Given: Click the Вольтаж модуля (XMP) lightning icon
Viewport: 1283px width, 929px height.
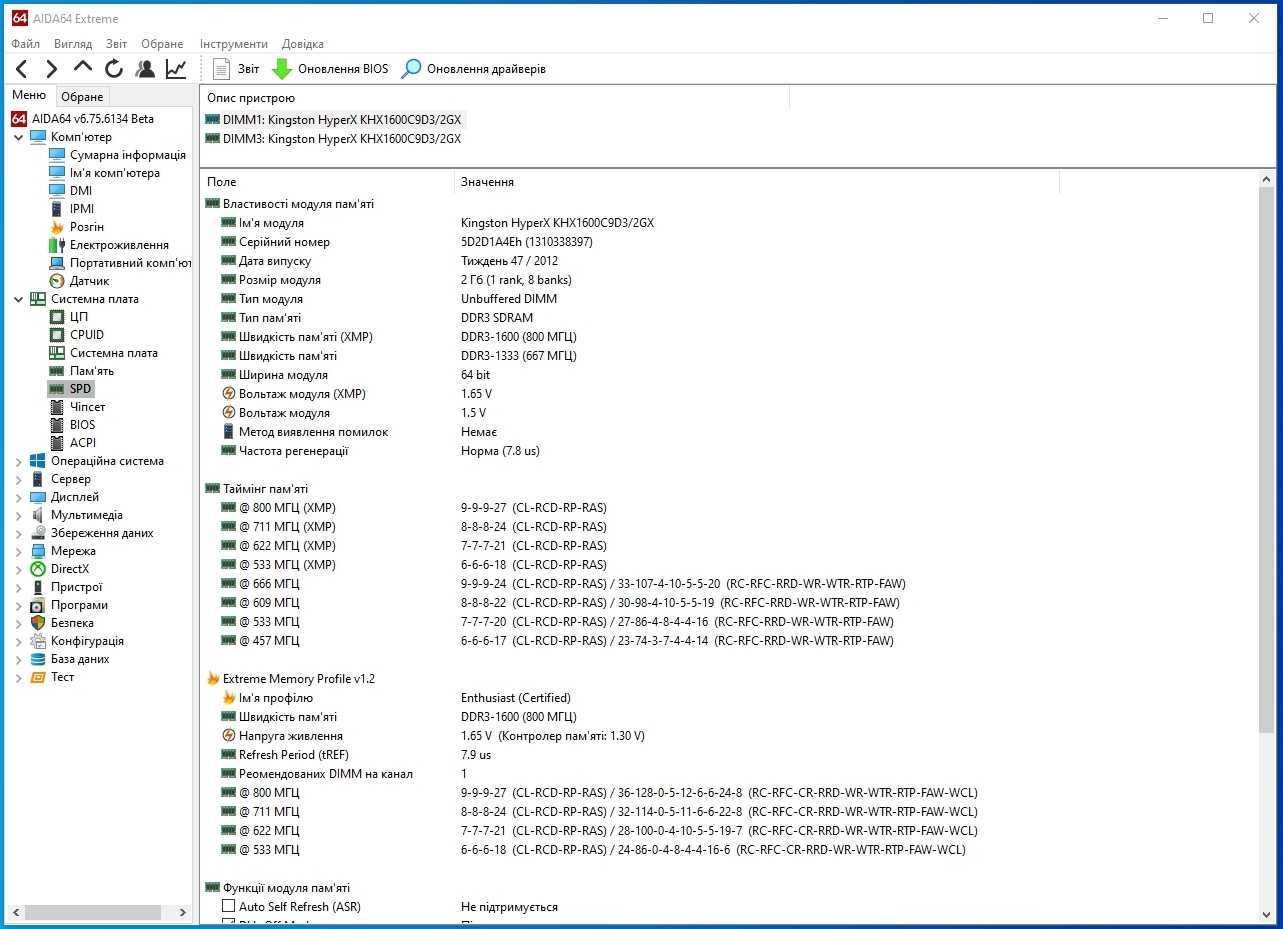Looking at the screenshot, I should (x=228, y=394).
